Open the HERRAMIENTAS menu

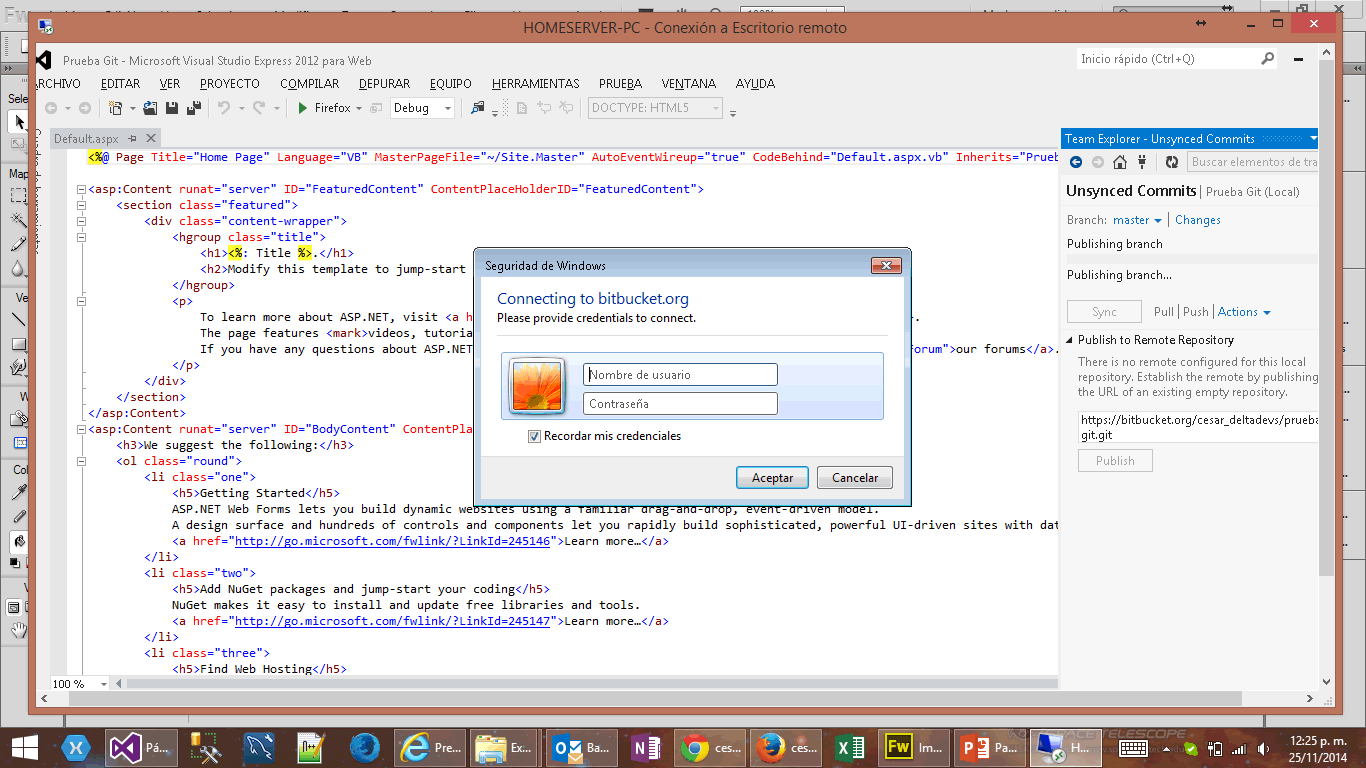[535, 84]
